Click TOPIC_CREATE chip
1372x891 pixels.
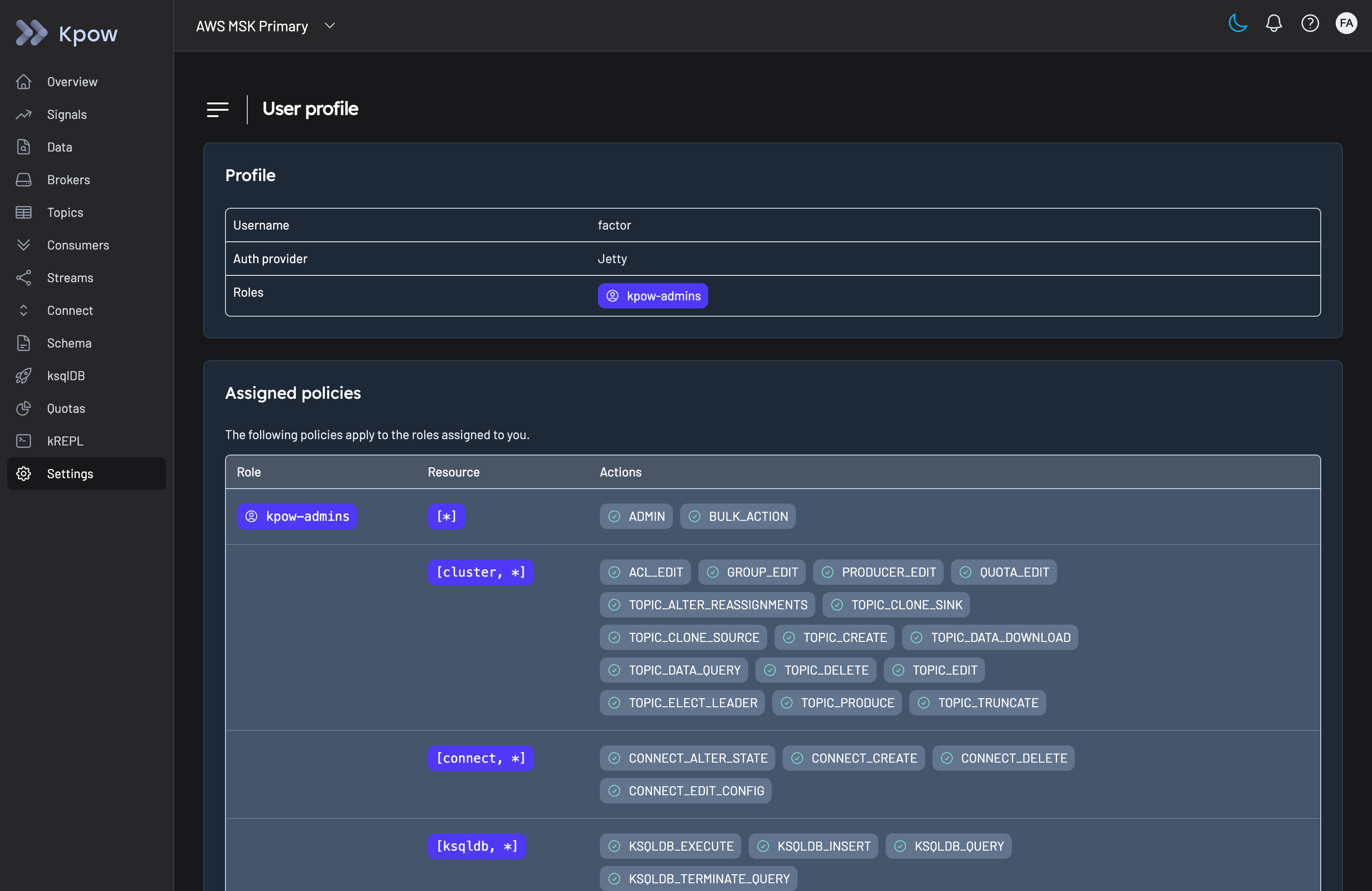pos(834,638)
